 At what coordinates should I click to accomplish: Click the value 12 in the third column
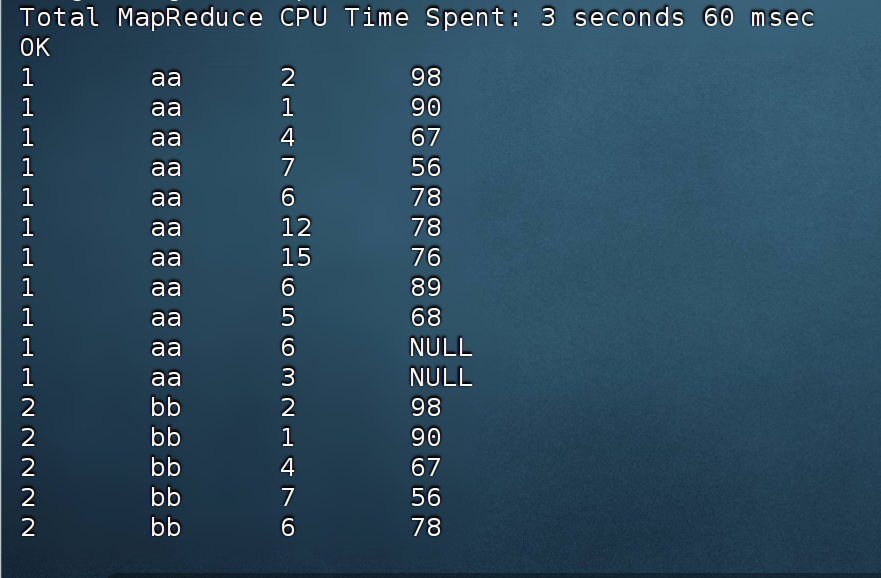(x=296, y=227)
